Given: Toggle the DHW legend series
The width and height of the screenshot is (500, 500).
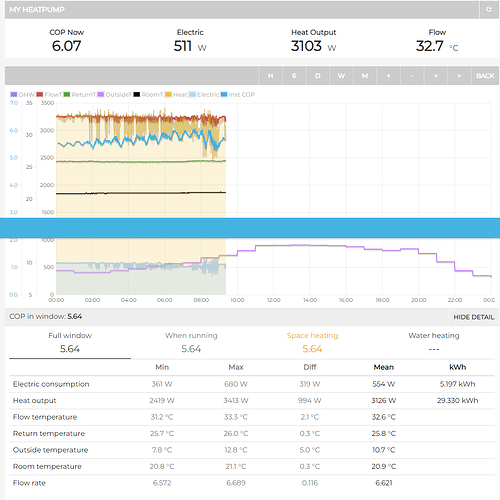Looking at the screenshot, I should point(23,95).
